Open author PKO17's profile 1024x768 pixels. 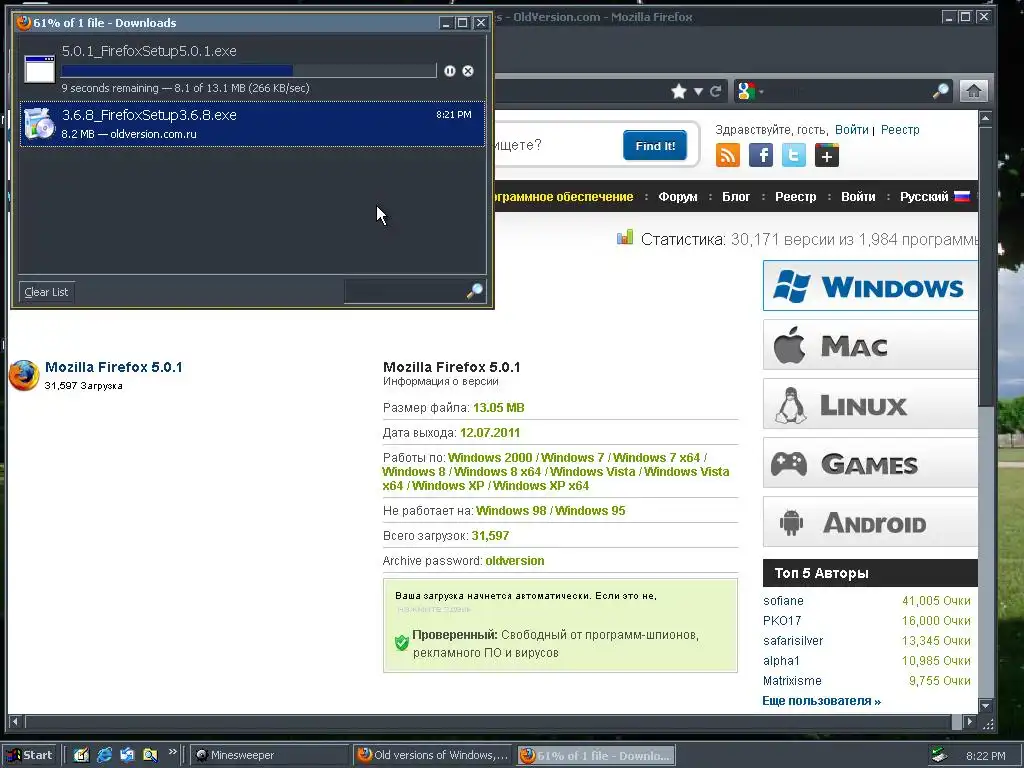click(782, 621)
